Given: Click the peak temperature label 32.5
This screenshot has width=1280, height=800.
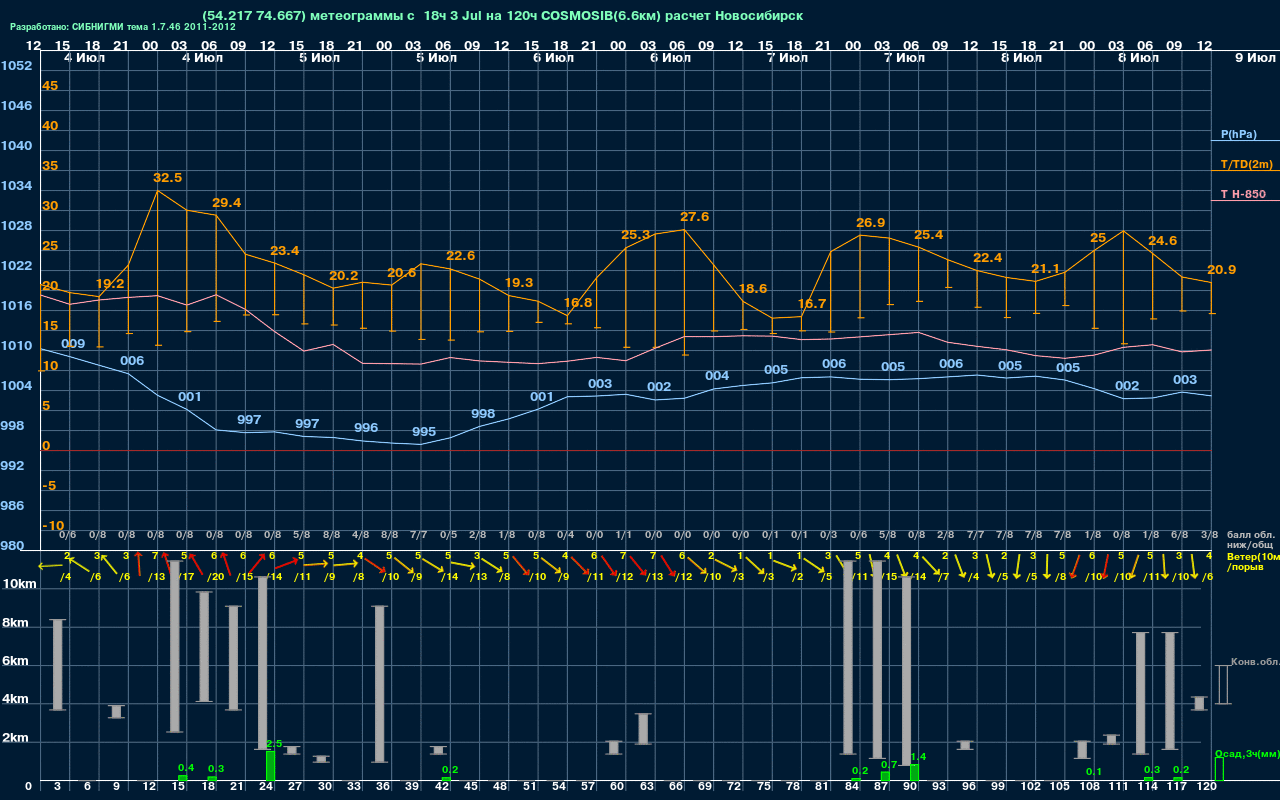Looking at the screenshot, I should click(168, 178).
